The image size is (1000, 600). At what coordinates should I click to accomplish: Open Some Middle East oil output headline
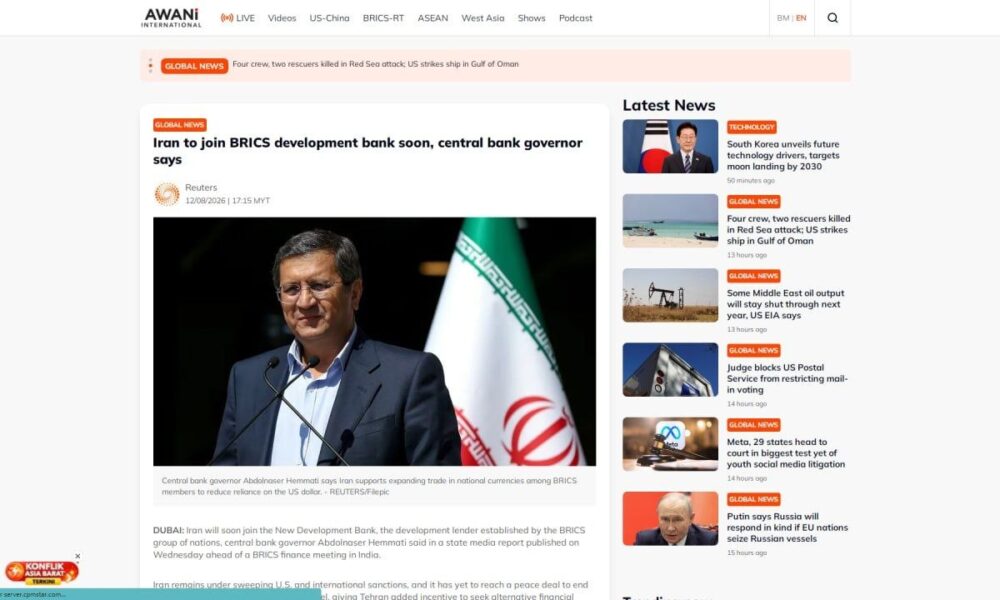tap(785, 304)
